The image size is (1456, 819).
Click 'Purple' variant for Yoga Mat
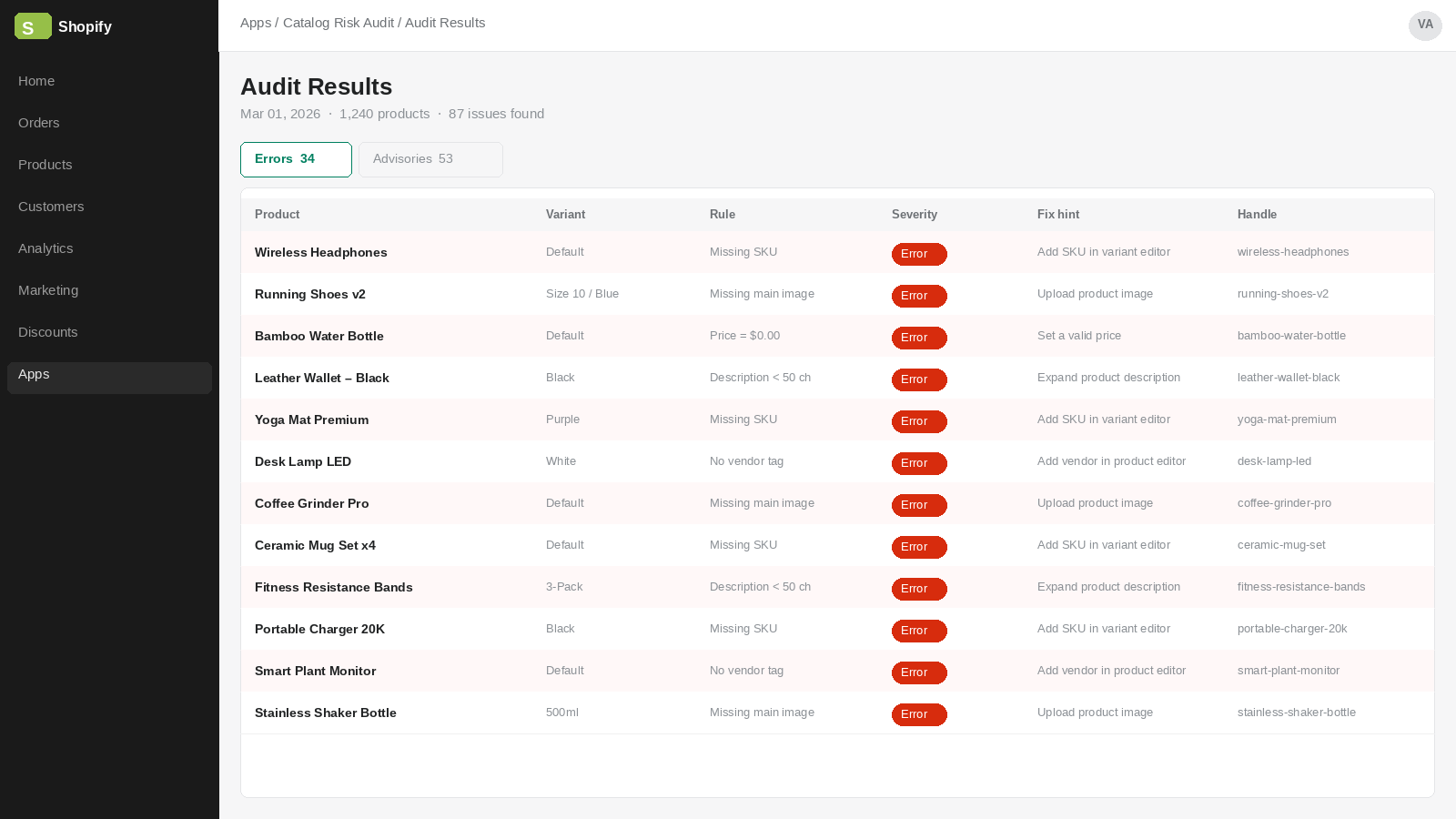(x=562, y=420)
